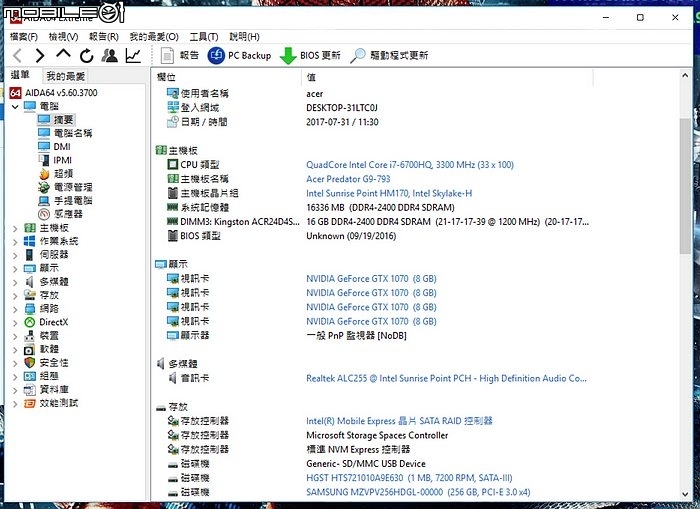Open the 我的最愛(O) menu
This screenshot has height=509, width=700.
pyautogui.click(x=154, y=37)
